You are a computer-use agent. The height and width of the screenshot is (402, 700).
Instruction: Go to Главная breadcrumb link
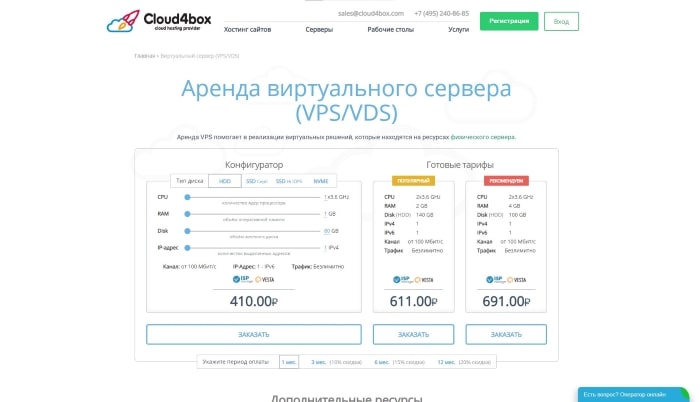[145, 56]
